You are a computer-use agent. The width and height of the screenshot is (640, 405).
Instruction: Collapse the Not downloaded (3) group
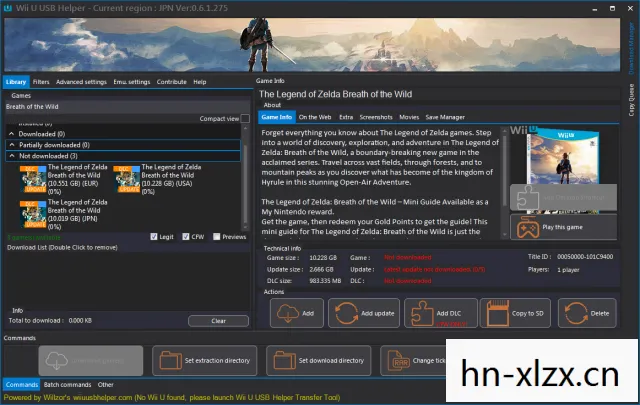tap(12, 156)
